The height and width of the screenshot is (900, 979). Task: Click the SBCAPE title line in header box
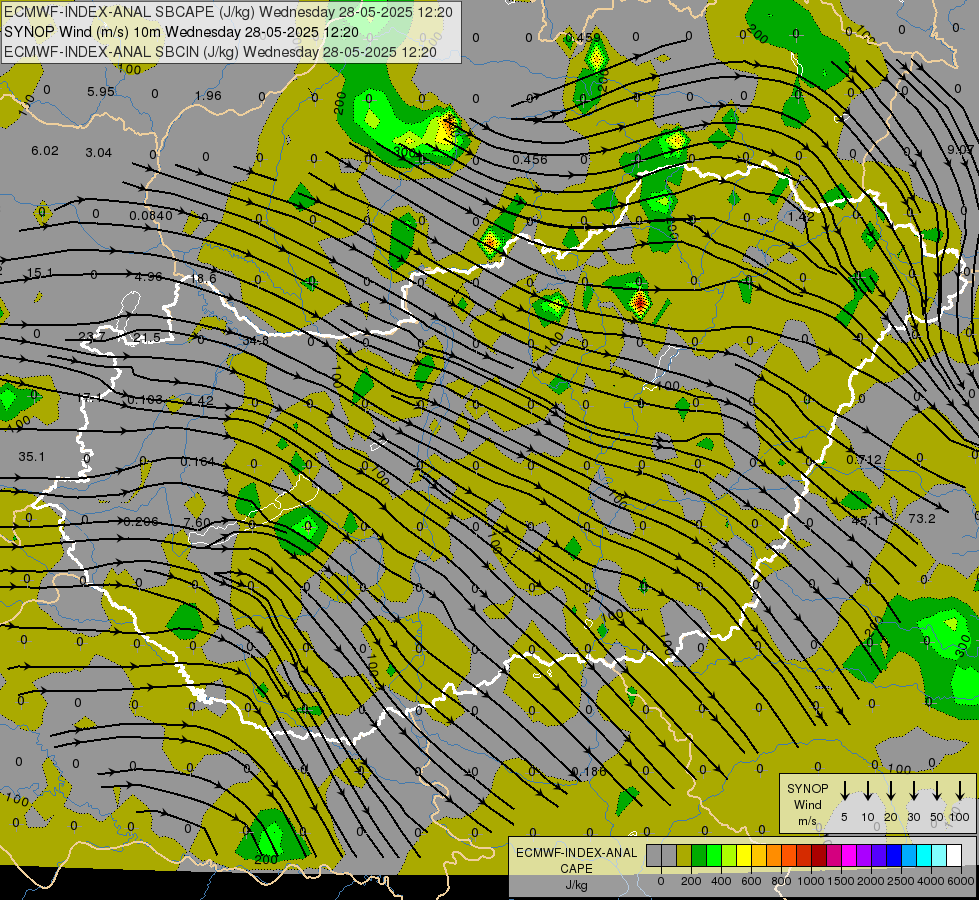(x=228, y=12)
